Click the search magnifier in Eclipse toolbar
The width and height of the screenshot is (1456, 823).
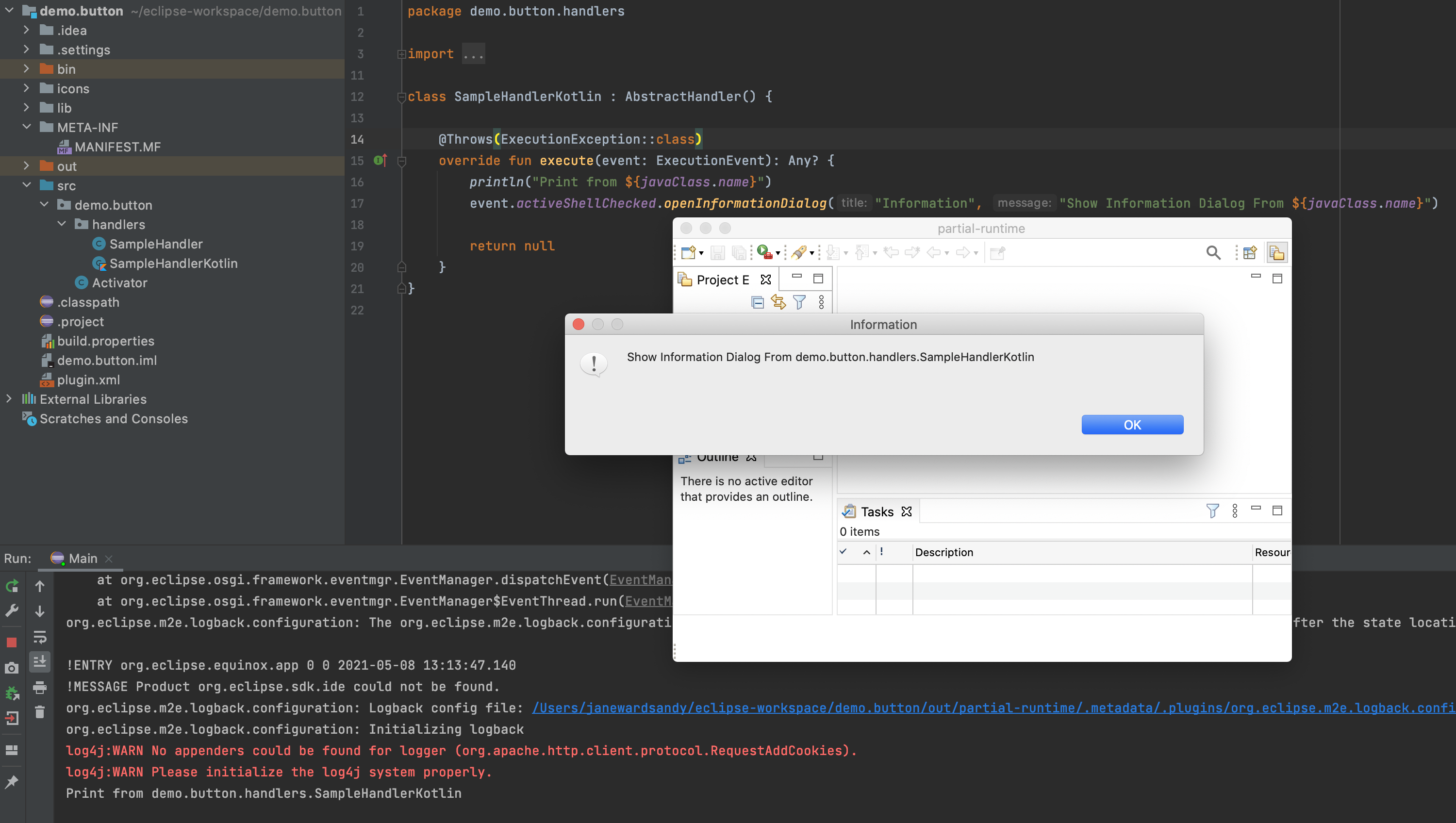pos(1213,253)
